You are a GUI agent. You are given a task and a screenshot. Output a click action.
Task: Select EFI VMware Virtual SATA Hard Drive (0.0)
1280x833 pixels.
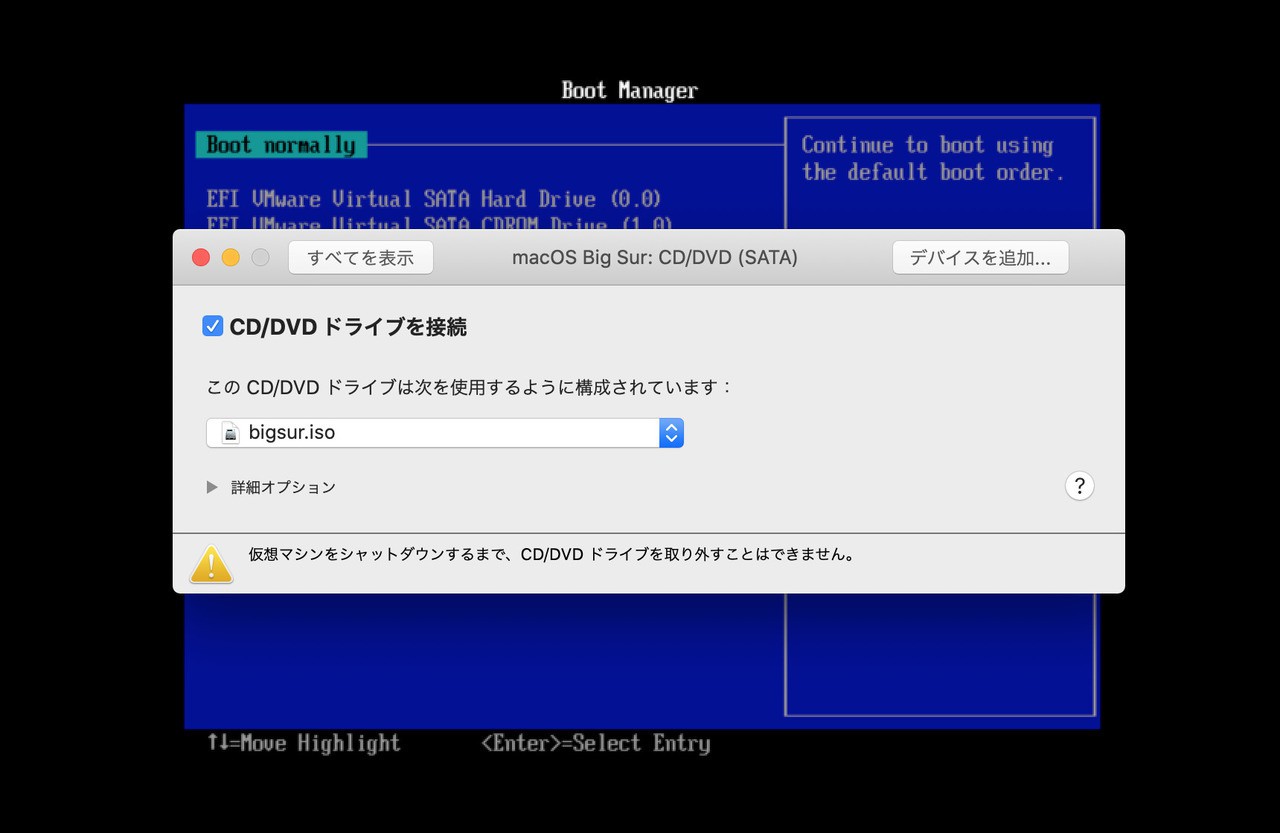pyautogui.click(x=434, y=198)
